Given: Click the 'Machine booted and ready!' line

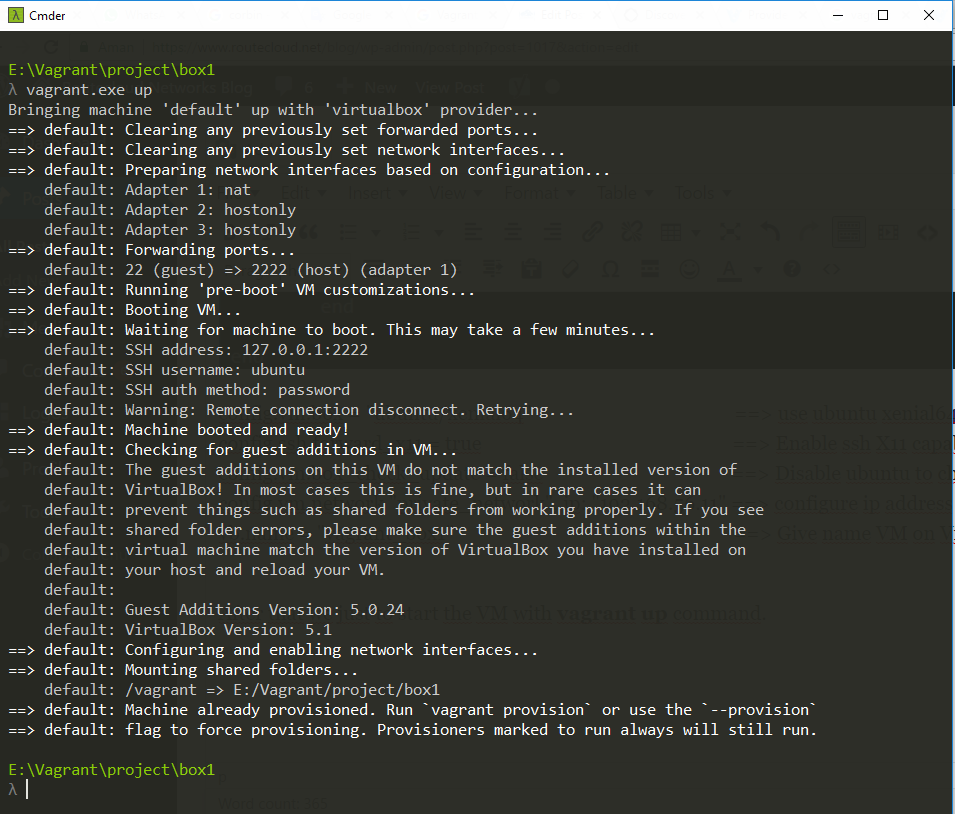Looking at the screenshot, I should 178,430.
